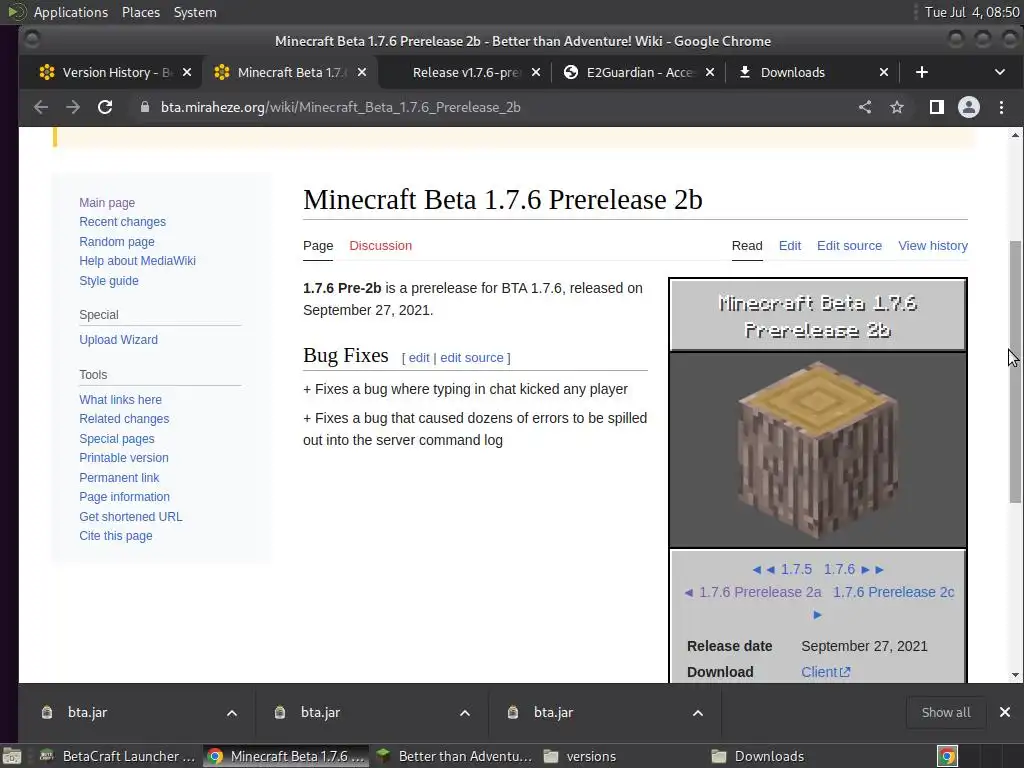Open Places menu in top panel
This screenshot has width=1024, height=768.
point(140,12)
